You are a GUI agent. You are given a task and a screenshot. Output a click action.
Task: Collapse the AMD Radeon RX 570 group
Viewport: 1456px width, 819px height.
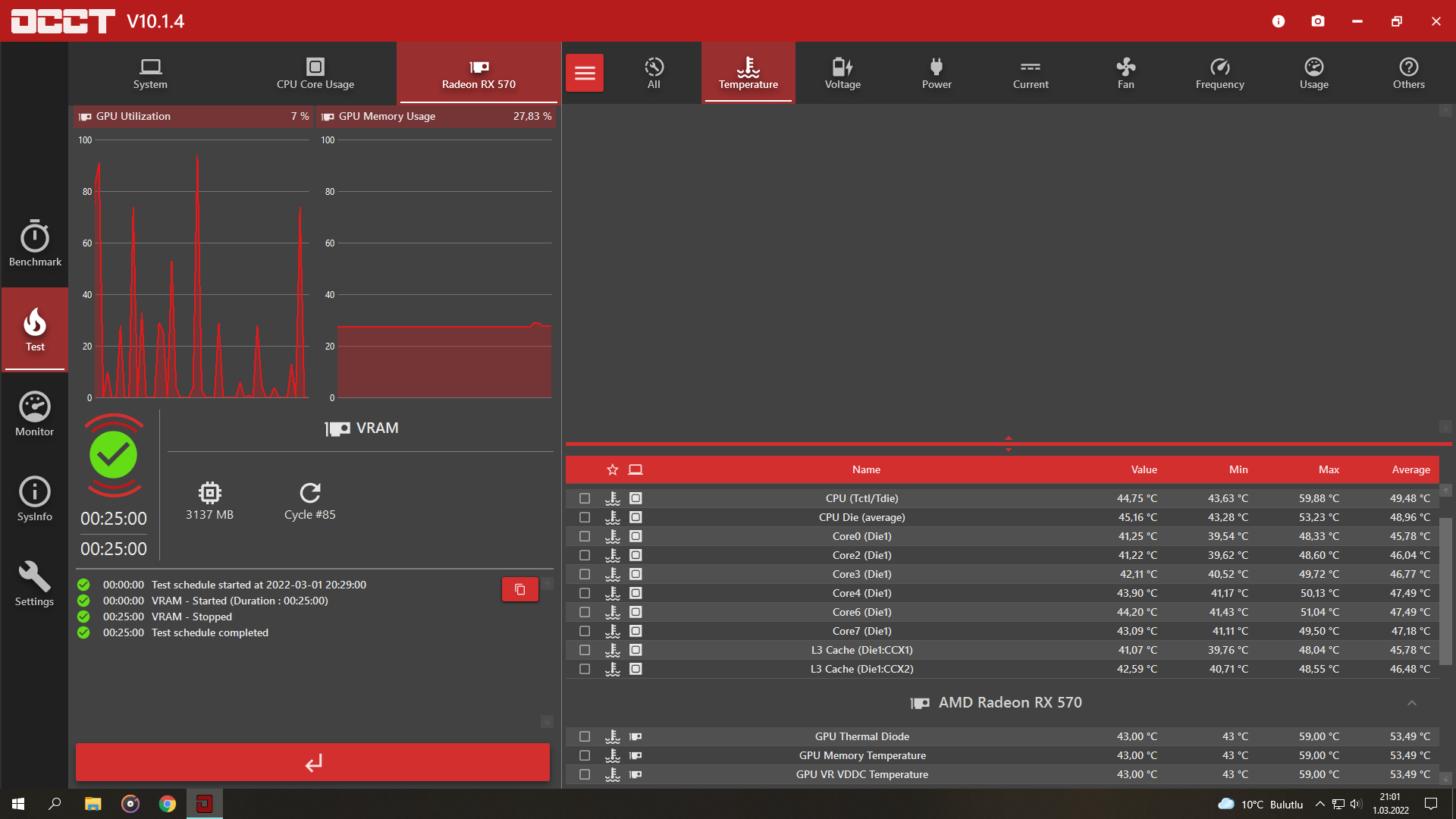click(1411, 703)
